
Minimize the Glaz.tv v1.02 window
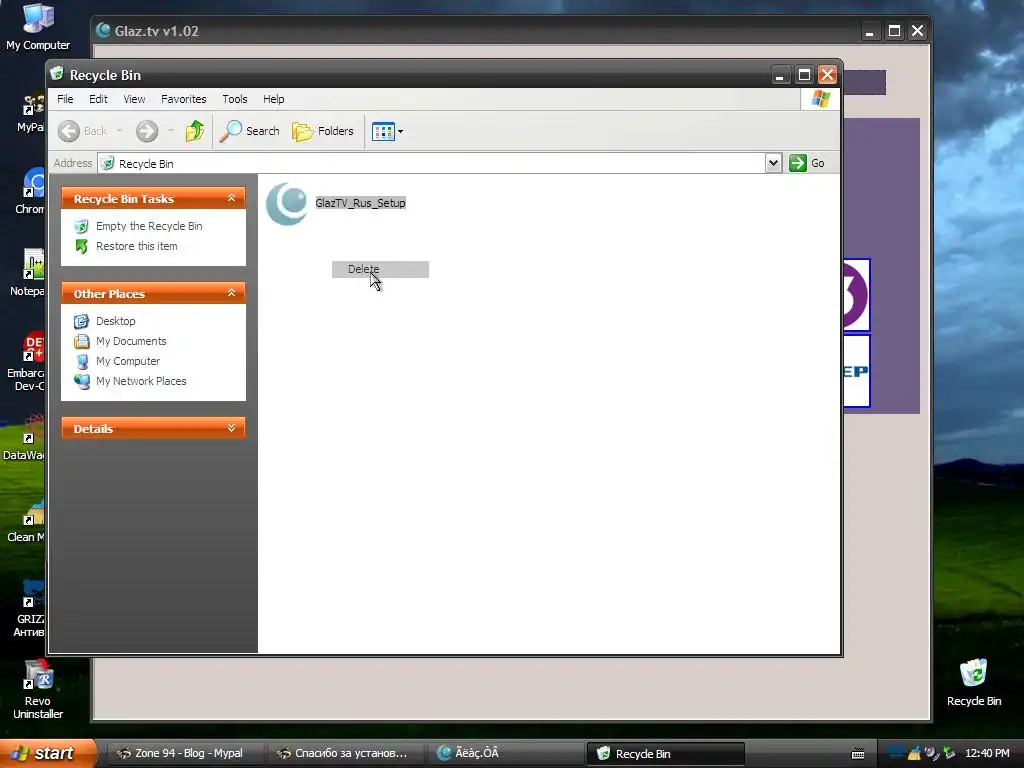[869, 31]
